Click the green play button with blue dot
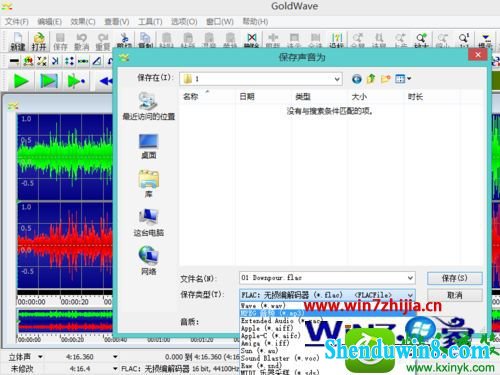Image resolution: width=500 pixels, height=375 pixels. [x=76, y=81]
